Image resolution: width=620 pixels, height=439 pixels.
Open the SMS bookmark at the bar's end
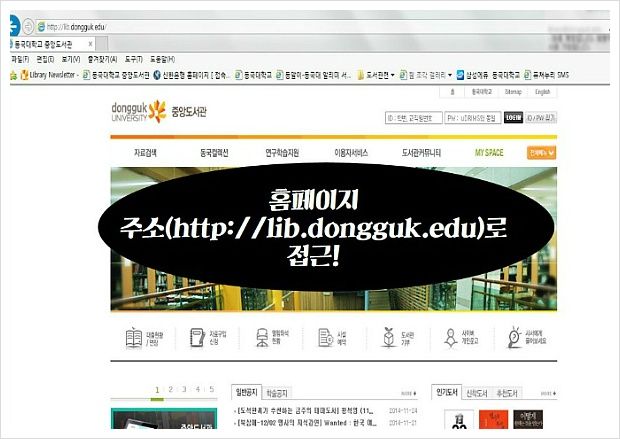coord(546,75)
